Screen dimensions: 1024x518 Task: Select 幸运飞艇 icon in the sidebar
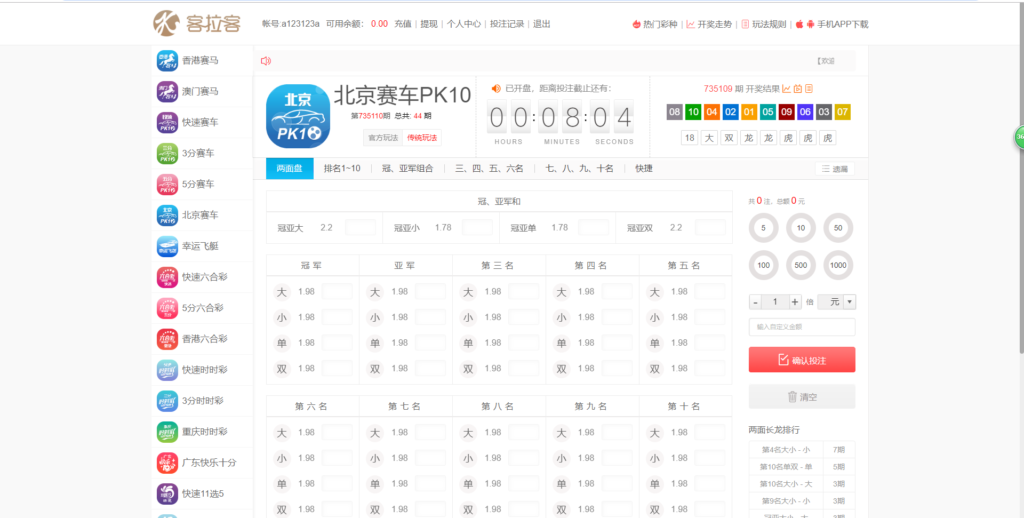[167, 246]
